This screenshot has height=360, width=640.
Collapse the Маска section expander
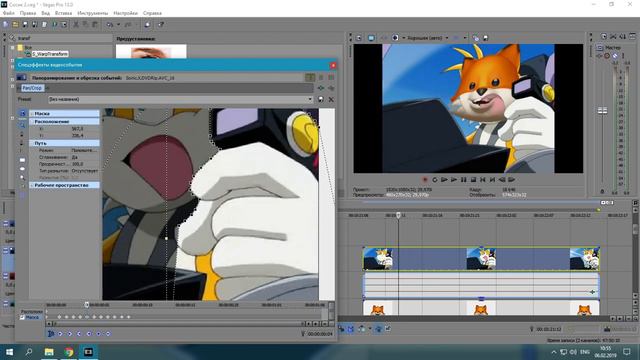pyautogui.click(x=31, y=113)
